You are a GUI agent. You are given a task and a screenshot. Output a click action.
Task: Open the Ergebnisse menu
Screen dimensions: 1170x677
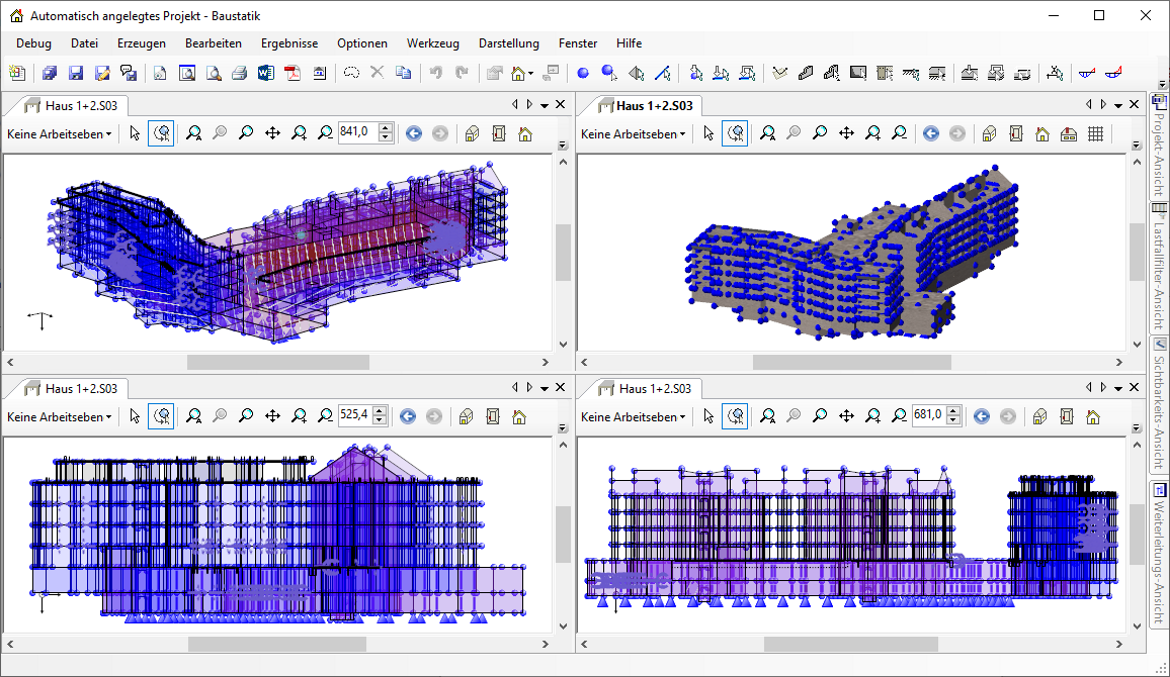pyautogui.click(x=289, y=43)
